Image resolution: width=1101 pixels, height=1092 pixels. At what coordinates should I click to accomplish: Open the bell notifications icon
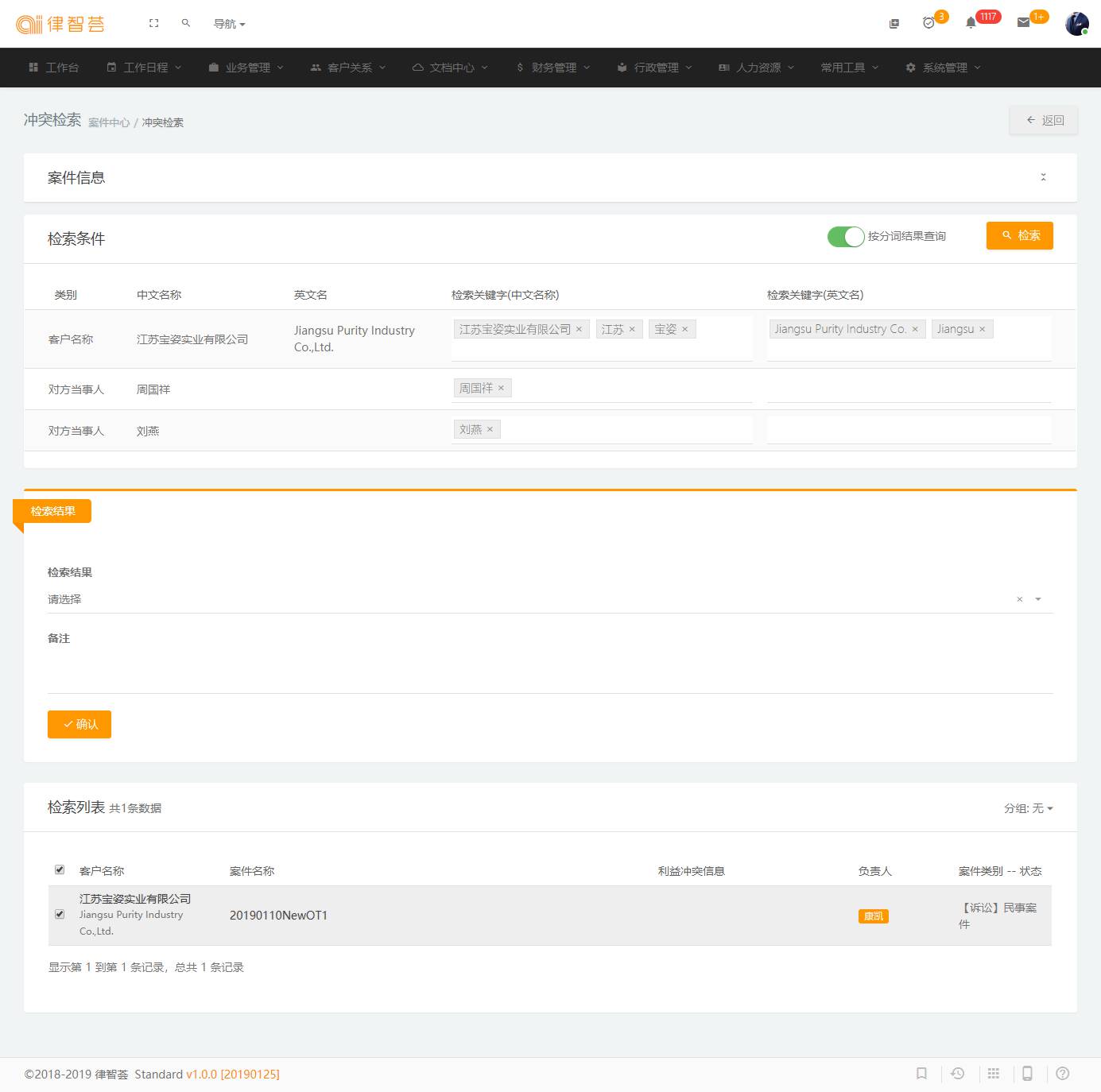(x=971, y=23)
